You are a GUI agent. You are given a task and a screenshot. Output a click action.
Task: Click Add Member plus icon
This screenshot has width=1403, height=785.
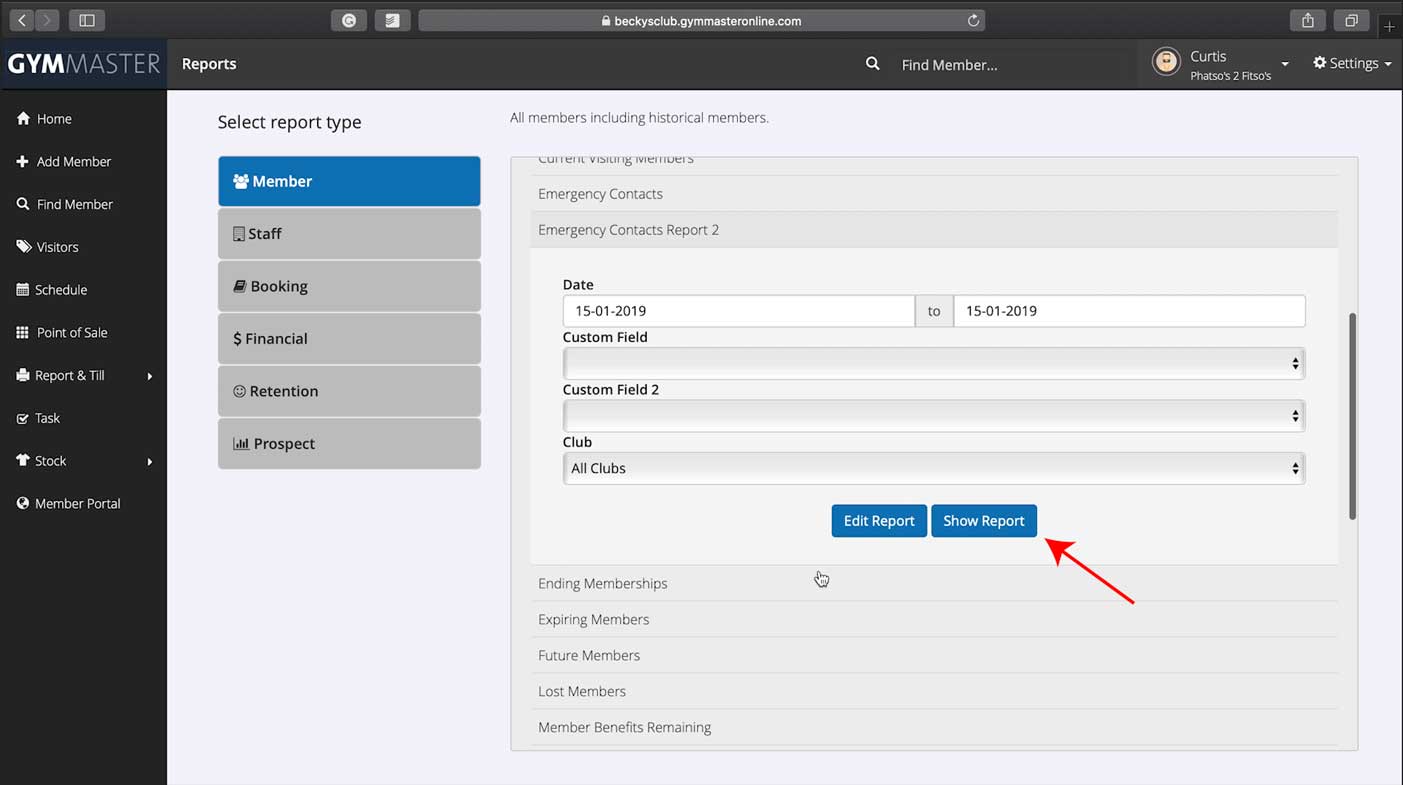tap(23, 161)
